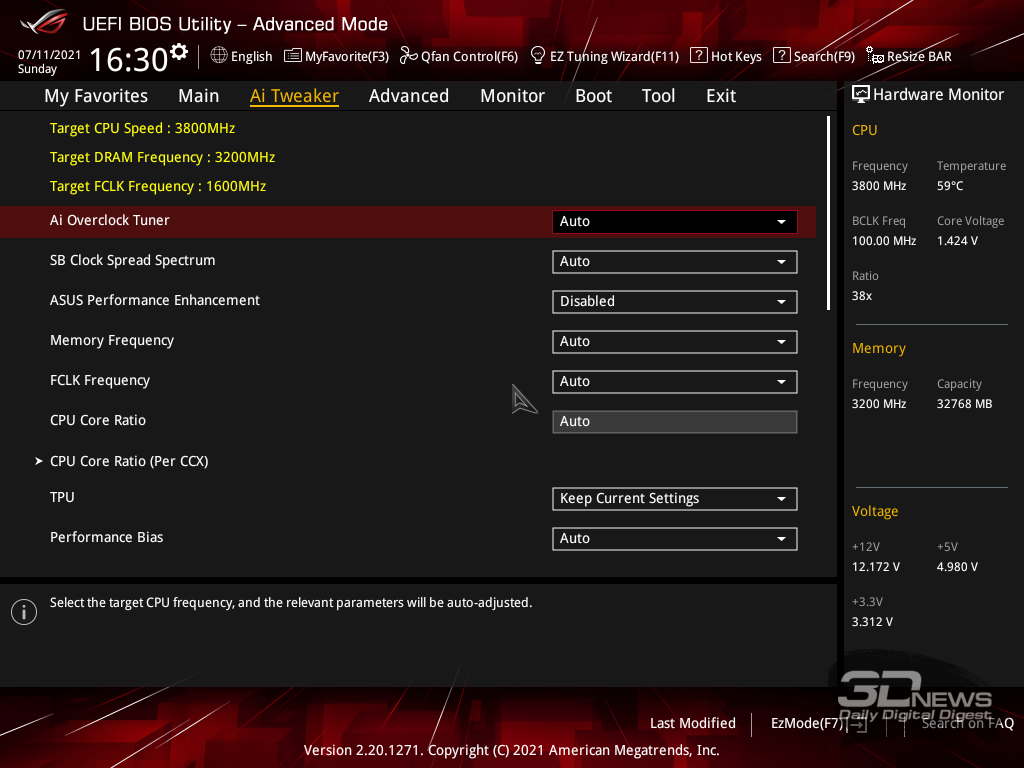Select the TPU label
1024x768 pixels.
click(62, 497)
